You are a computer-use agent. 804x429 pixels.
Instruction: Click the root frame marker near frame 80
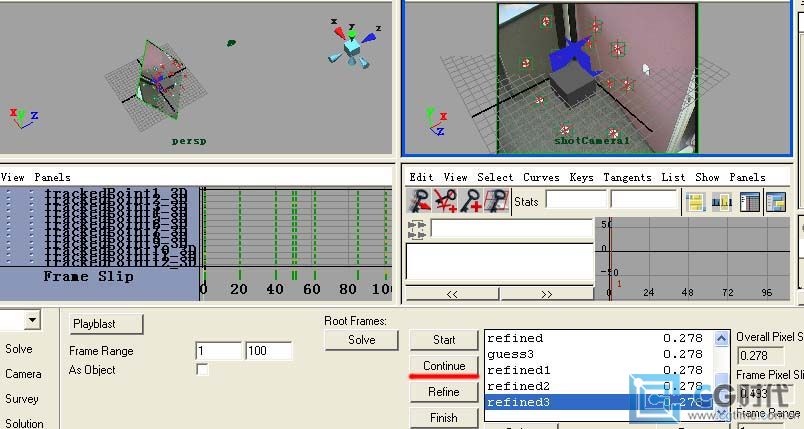[358, 275]
